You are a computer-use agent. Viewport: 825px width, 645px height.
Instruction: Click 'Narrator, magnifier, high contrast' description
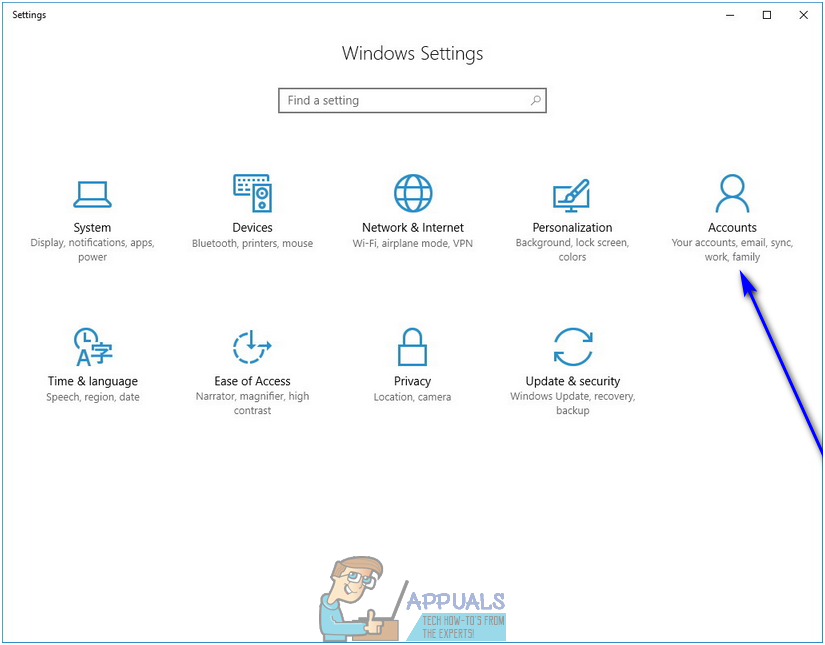tap(252, 404)
